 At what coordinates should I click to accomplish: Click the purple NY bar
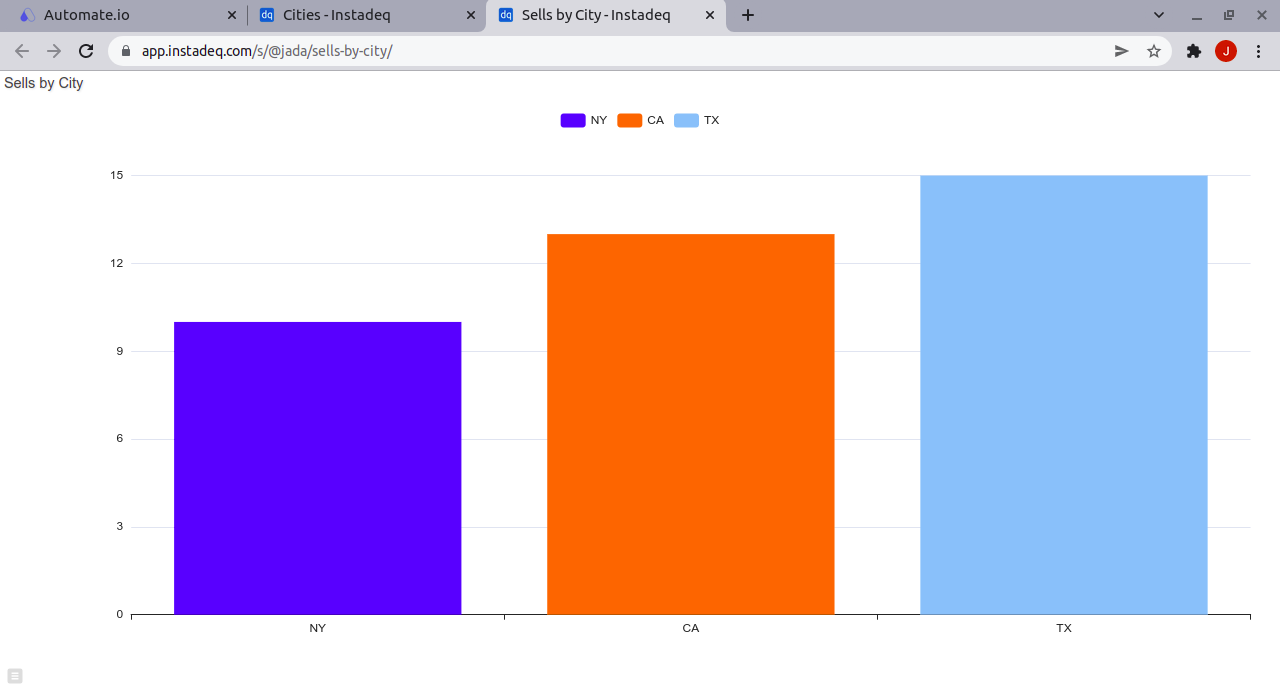pyautogui.click(x=318, y=468)
